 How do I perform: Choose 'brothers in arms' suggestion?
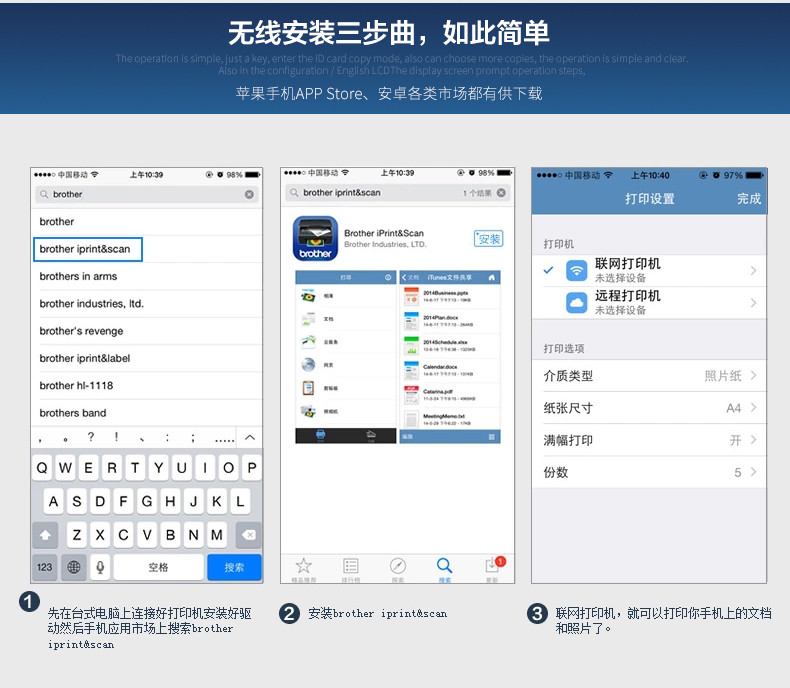click(x=147, y=277)
